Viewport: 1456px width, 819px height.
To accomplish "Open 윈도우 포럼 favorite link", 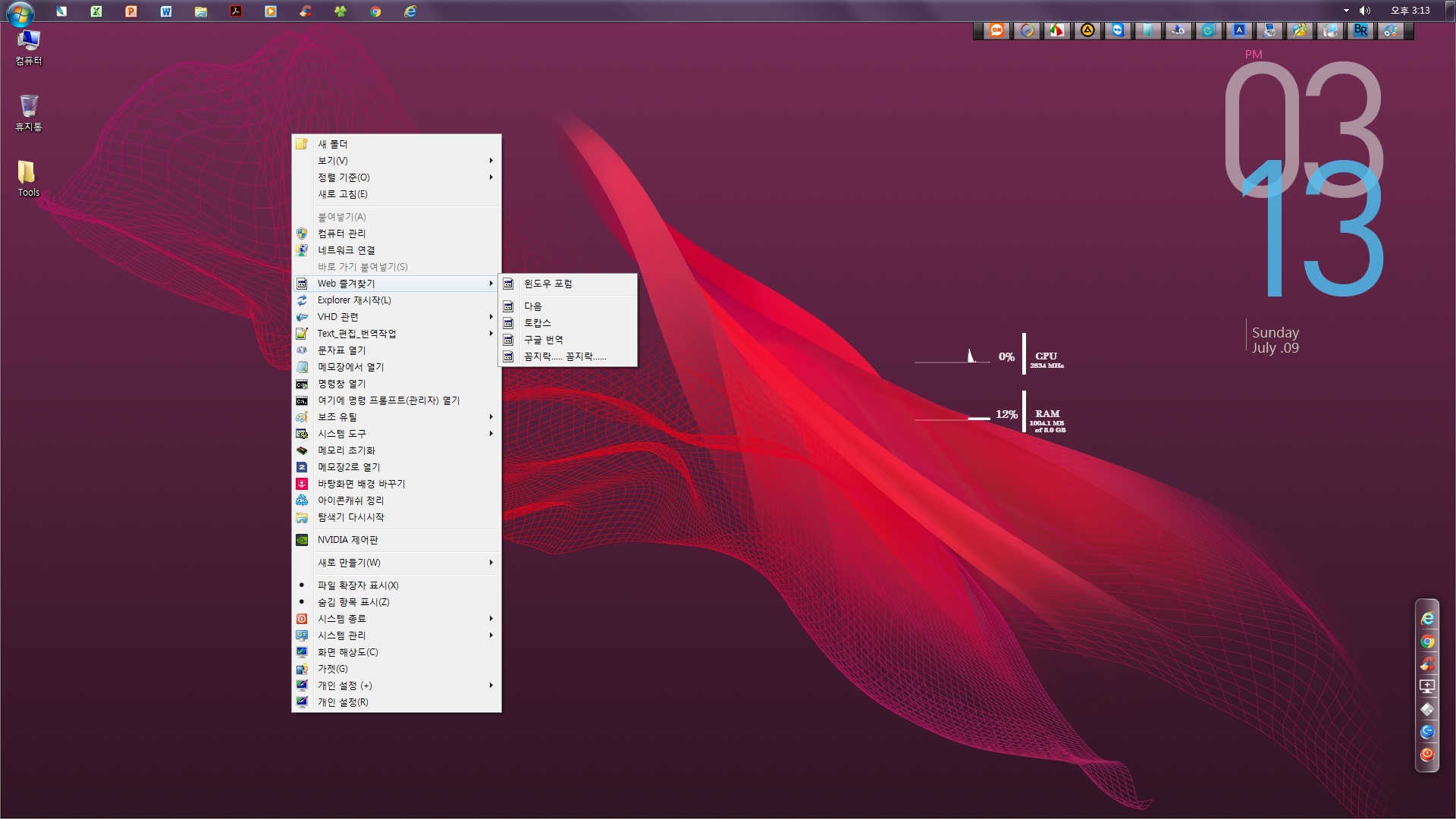I will tap(567, 284).
